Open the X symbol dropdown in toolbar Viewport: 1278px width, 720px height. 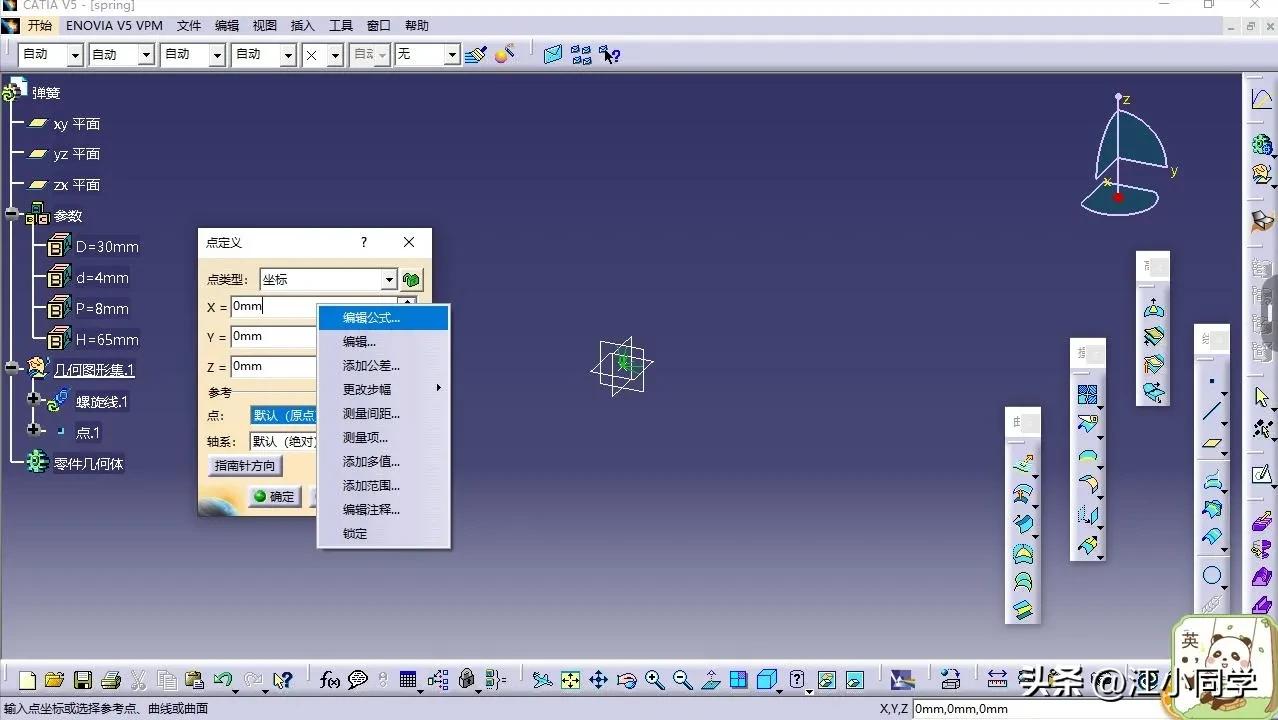[335, 55]
